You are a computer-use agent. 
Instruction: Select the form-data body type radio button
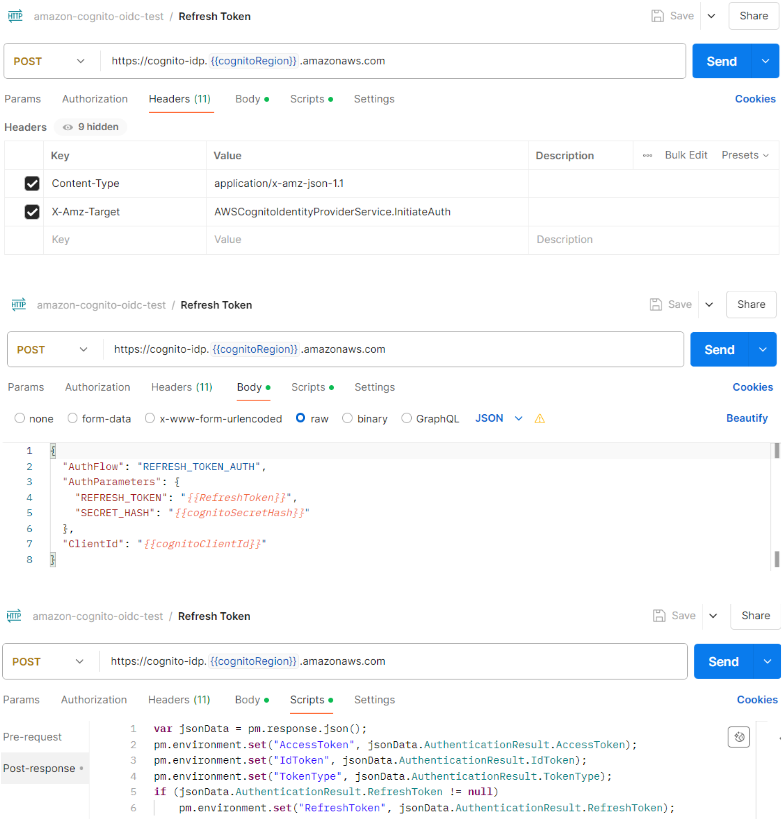tap(72, 419)
